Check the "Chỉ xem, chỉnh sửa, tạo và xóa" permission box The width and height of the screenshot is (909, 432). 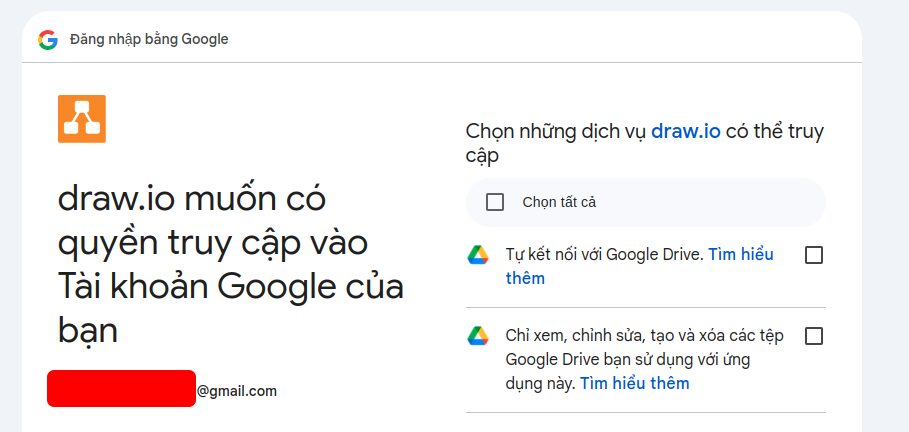pos(814,336)
